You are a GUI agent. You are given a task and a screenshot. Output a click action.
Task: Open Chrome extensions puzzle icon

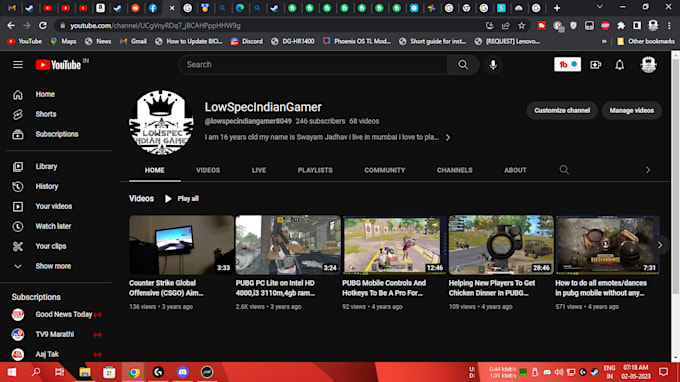point(621,26)
